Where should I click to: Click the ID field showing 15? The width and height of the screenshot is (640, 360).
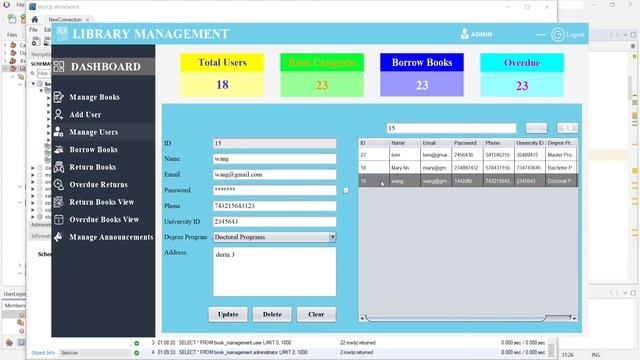coord(274,143)
